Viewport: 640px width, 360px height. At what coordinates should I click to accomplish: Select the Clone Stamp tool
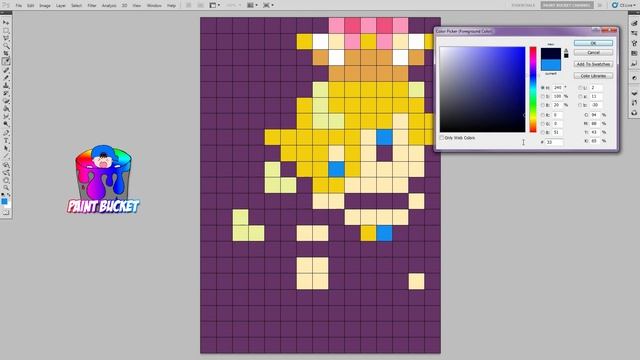point(6,85)
